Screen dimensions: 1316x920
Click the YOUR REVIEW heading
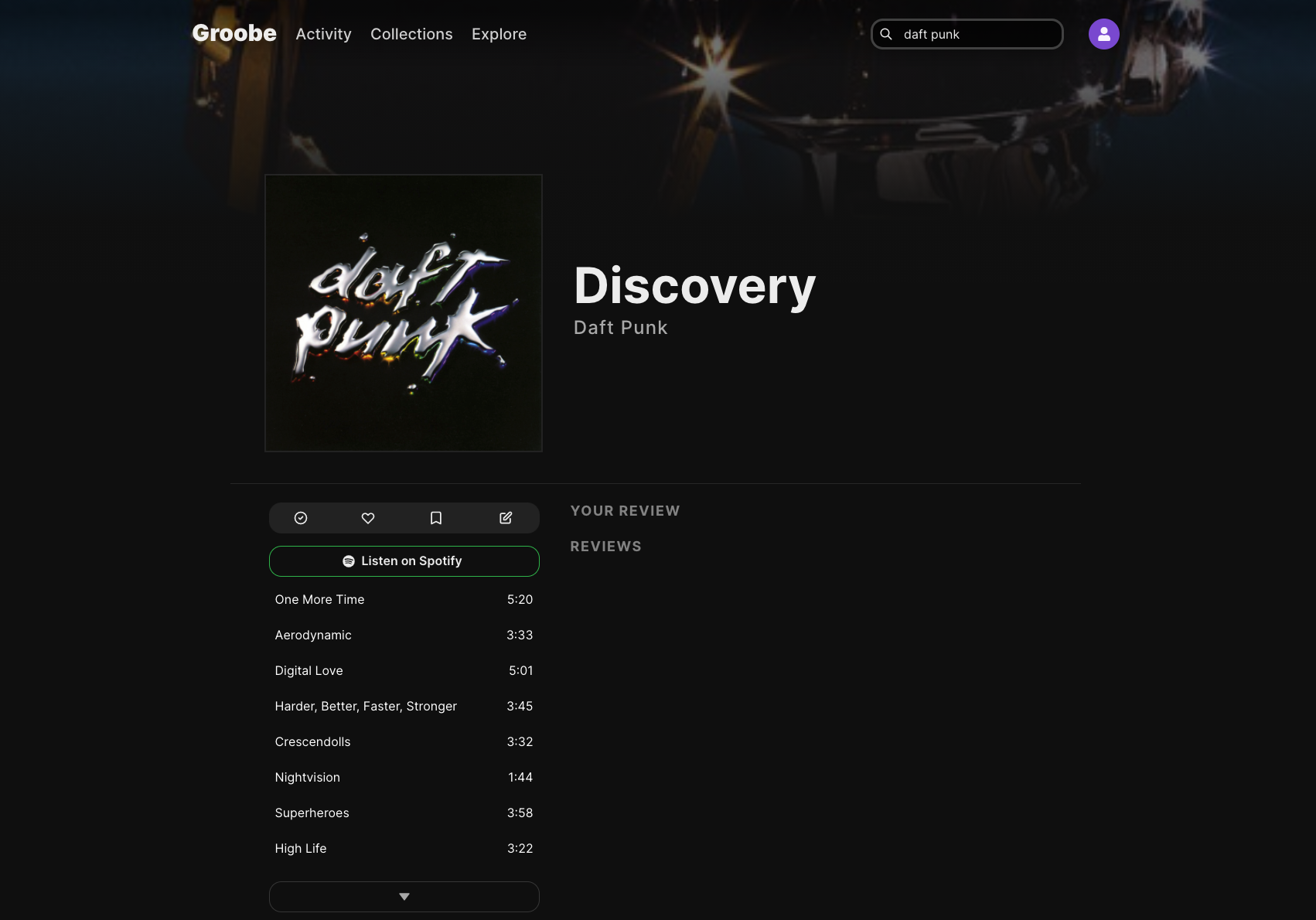[x=625, y=511]
